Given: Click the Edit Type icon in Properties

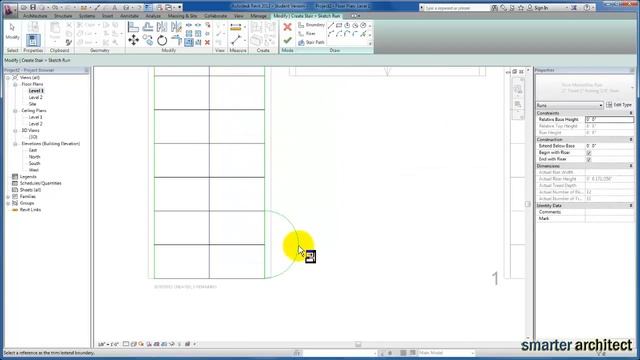Looking at the screenshot, I should (609, 105).
